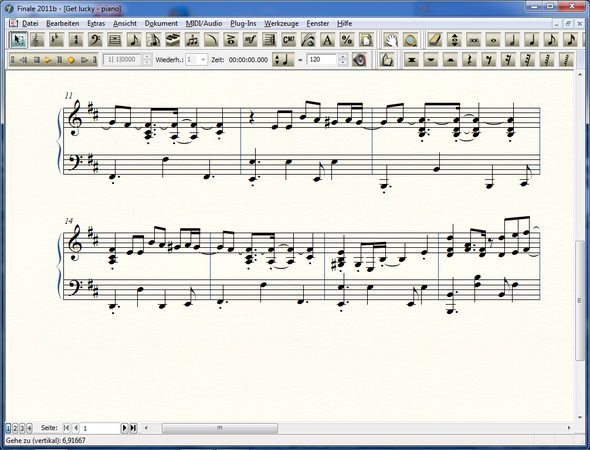Select the Simple Entry eighth-note tool
This screenshot has height=450, width=590.
[134, 40]
